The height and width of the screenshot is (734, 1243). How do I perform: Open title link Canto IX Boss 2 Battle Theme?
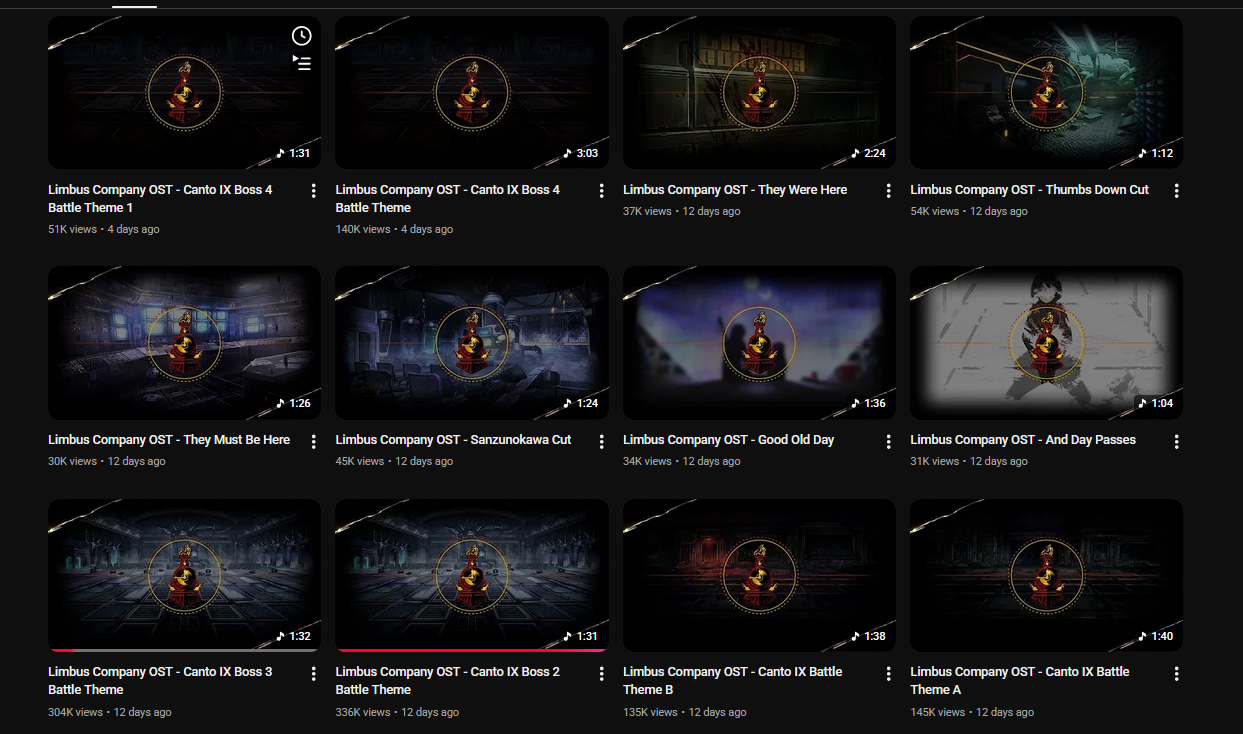(x=447, y=680)
